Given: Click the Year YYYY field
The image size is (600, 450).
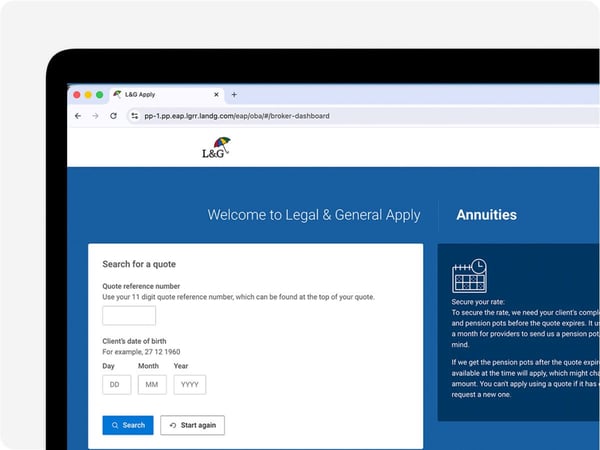Looking at the screenshot, I should [190, 385].
